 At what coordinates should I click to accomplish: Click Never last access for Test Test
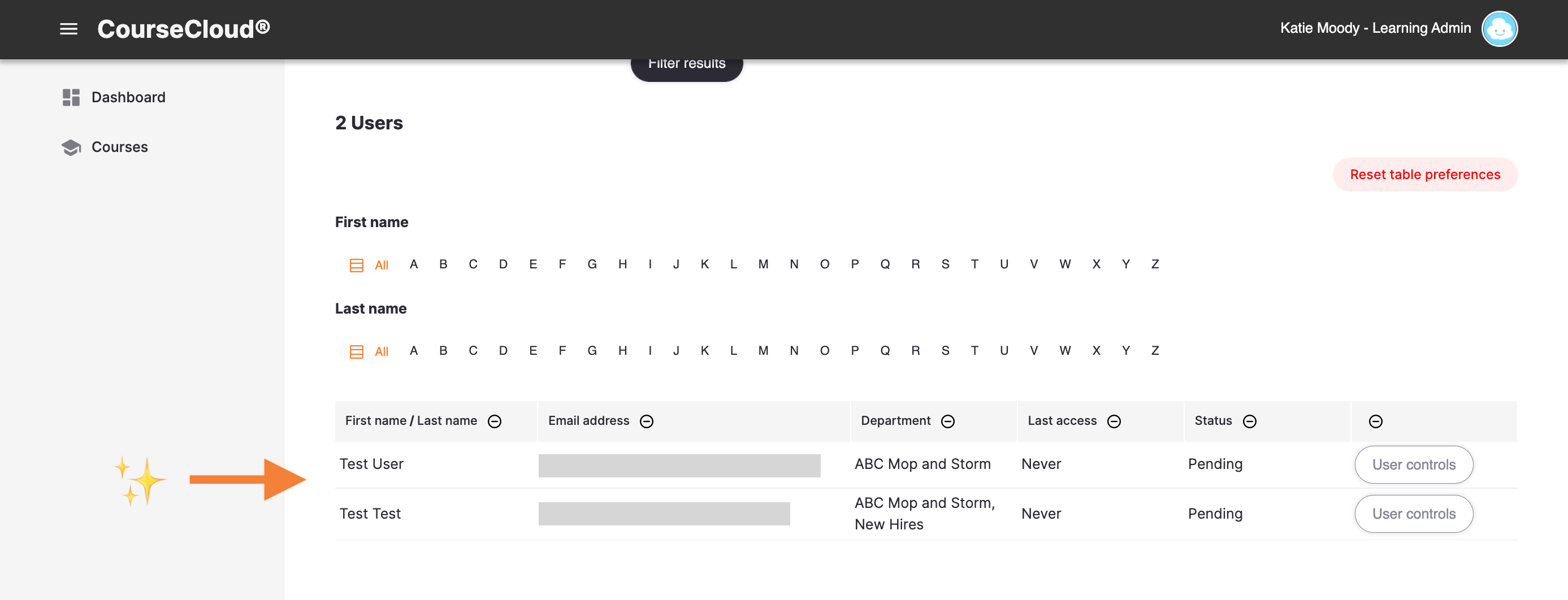pyautogui.click(x=1041, y=514)
